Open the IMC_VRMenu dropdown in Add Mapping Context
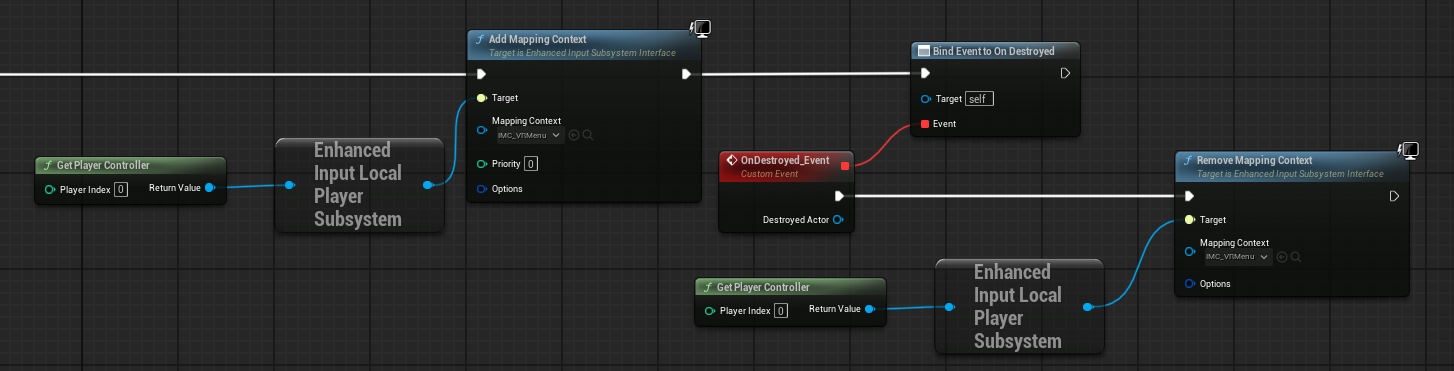 point(529,135)
